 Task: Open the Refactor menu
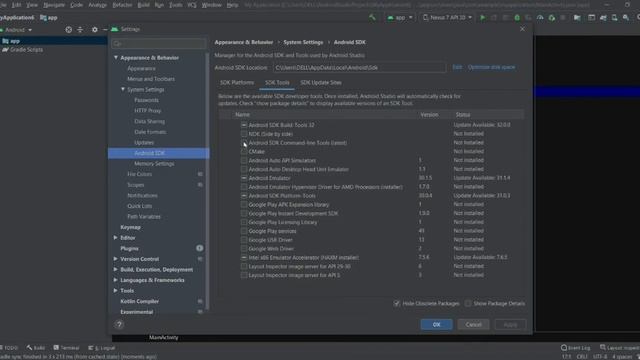(x=122, y=5)
